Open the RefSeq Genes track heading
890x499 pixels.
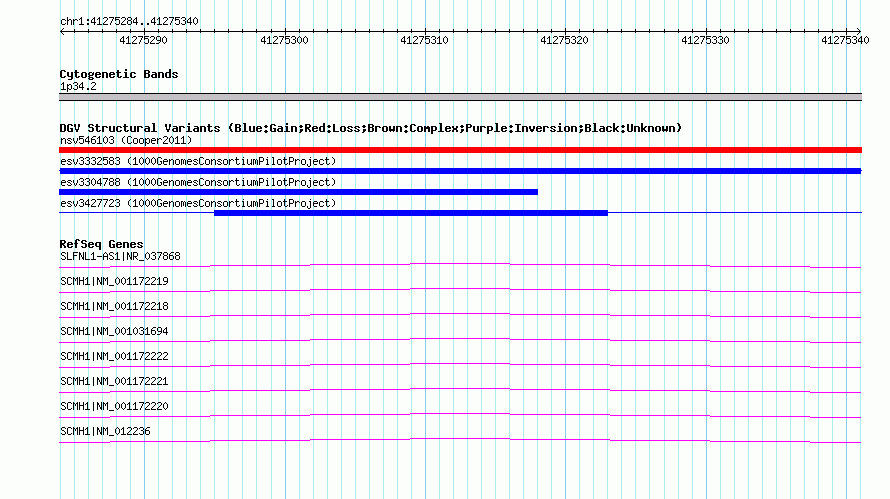[x=102, y=244]
